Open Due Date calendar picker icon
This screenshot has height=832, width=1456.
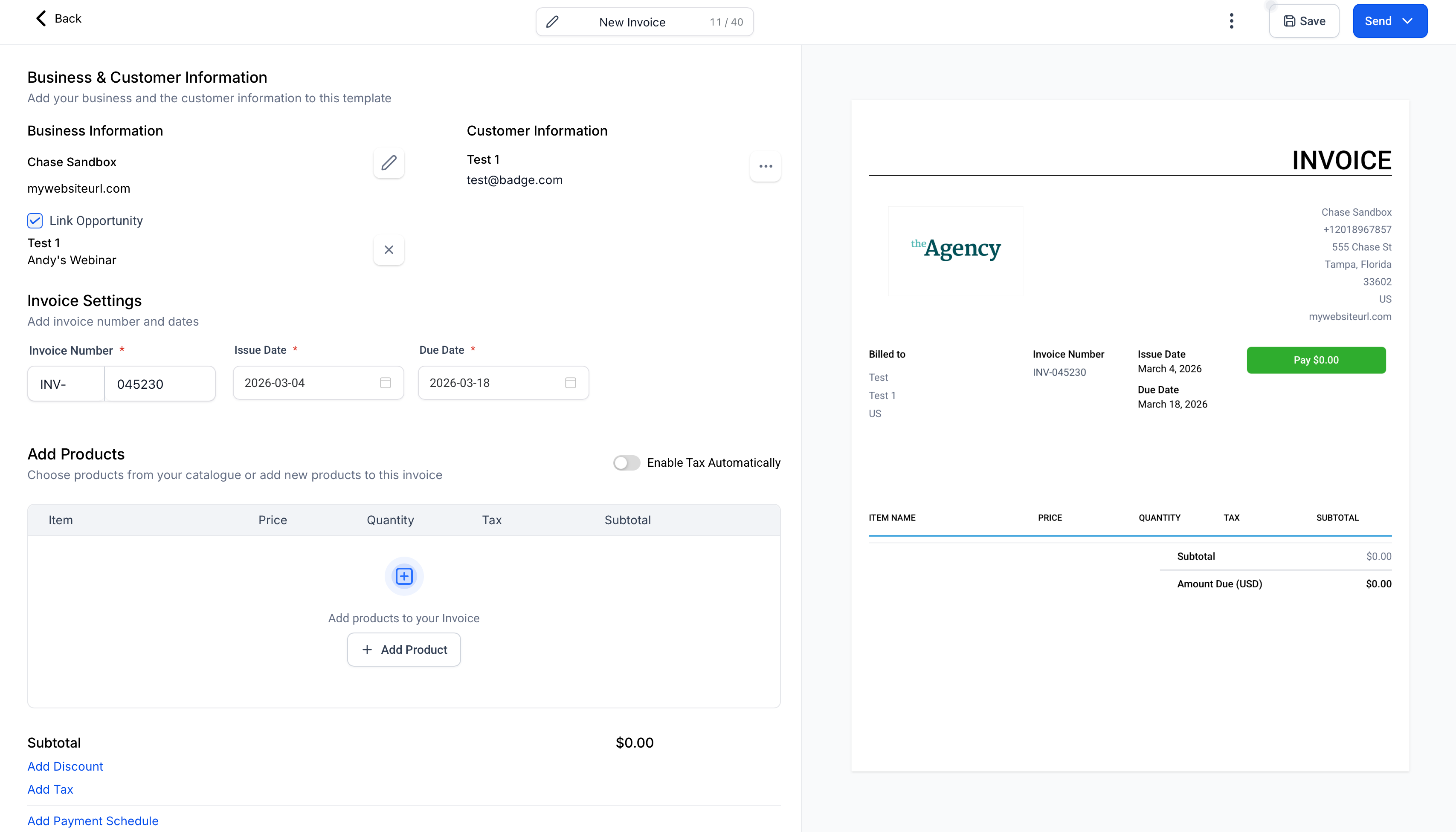[x=570, y=383]
